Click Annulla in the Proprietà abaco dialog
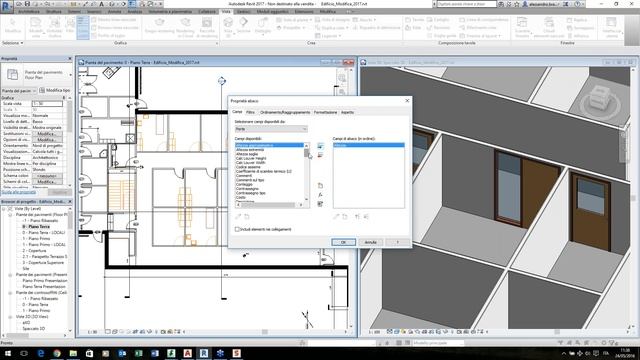 (370, 242)
